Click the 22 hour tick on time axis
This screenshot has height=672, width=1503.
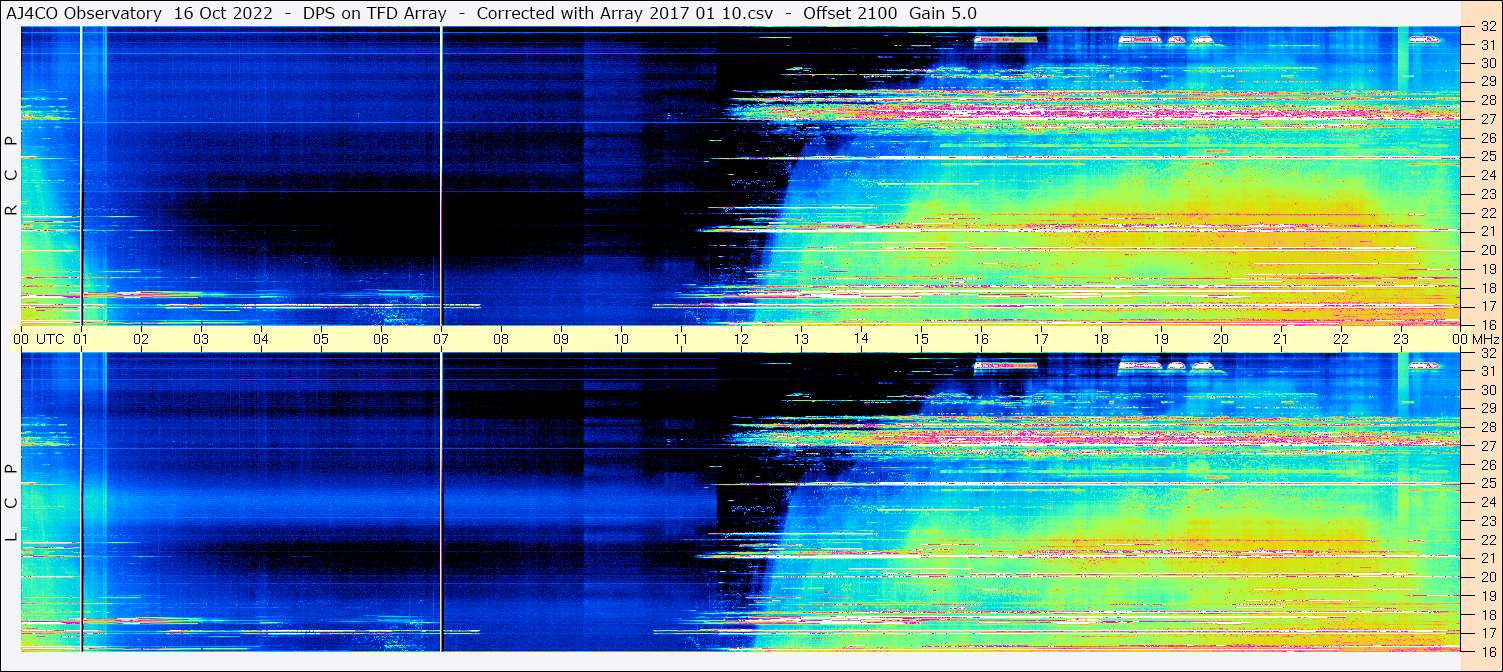(1341, 339)
